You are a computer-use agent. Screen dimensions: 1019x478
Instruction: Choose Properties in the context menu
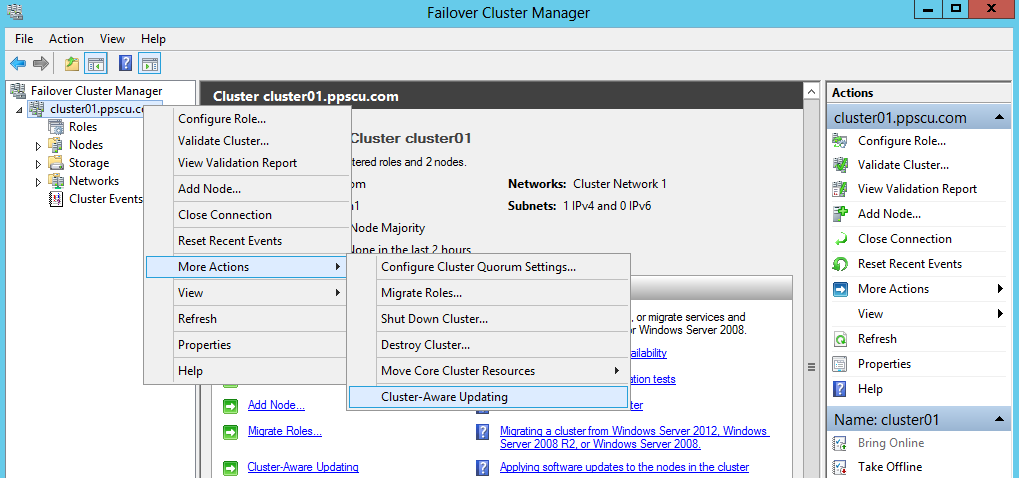click(x=246, y=345)
